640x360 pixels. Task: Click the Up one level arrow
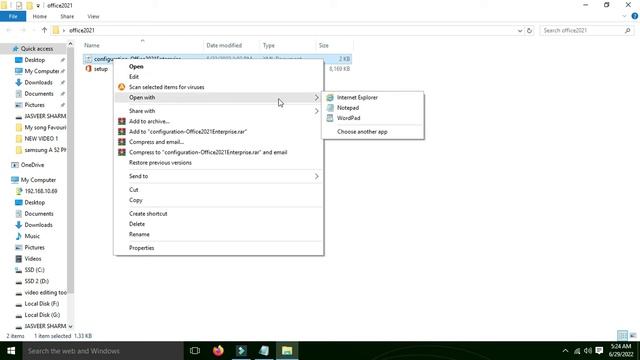pyautogui.click(x=44, y=30)
